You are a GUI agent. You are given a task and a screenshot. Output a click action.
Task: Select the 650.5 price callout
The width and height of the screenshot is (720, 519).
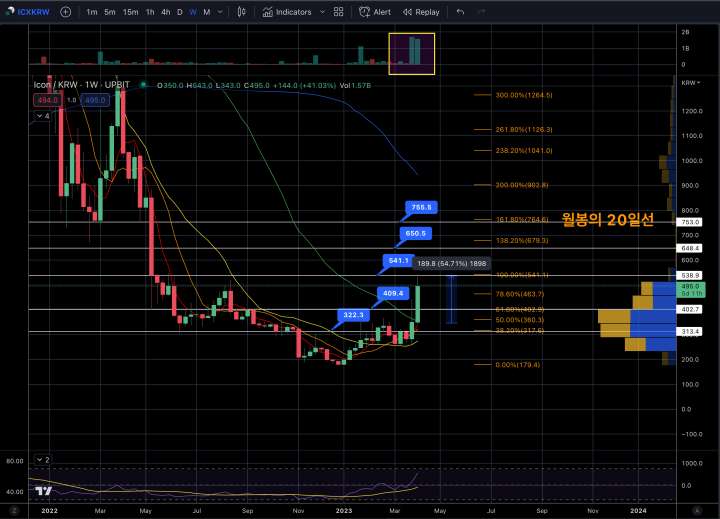click(x=416, y=234)
